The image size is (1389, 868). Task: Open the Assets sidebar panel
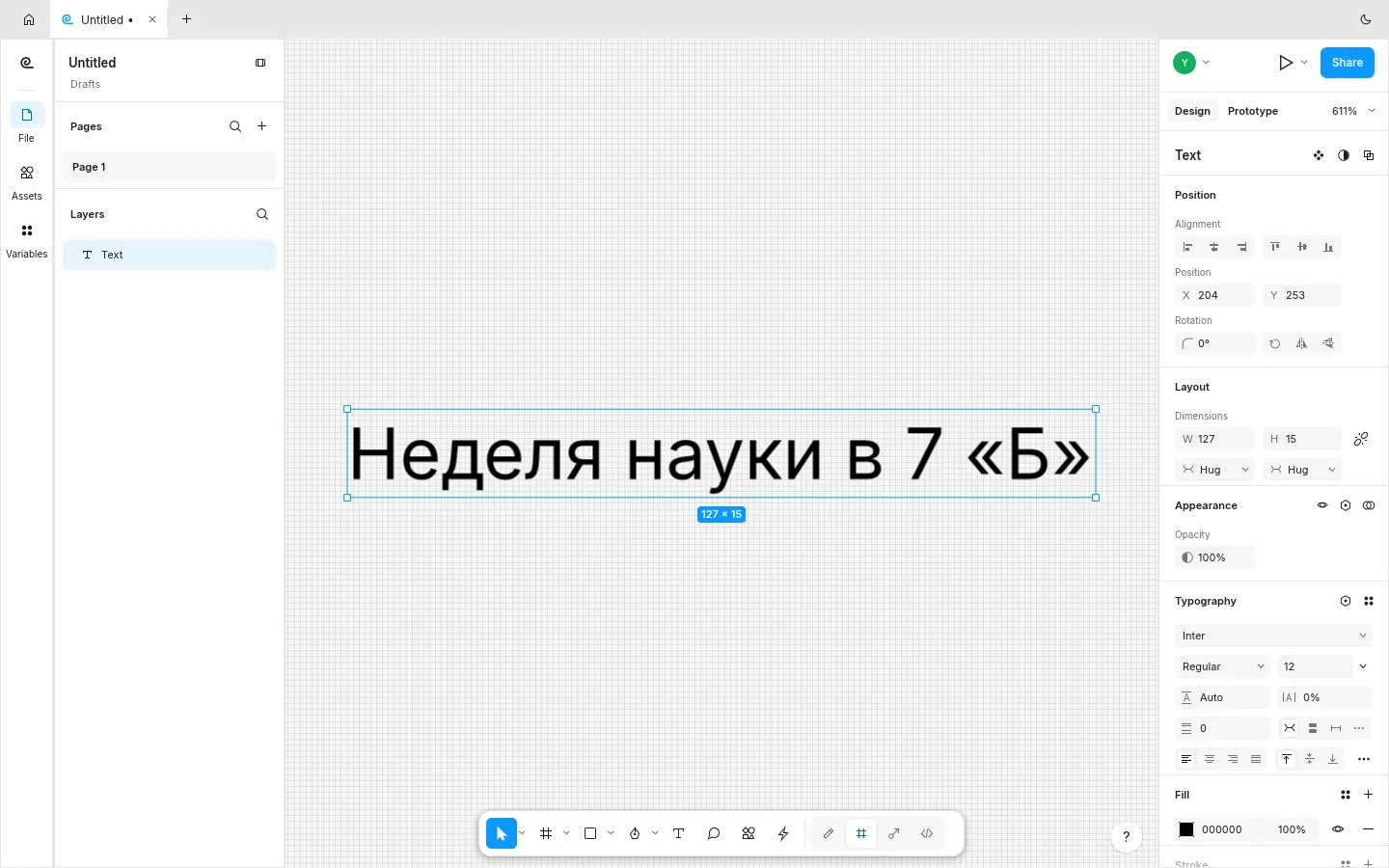coord(27,181)
